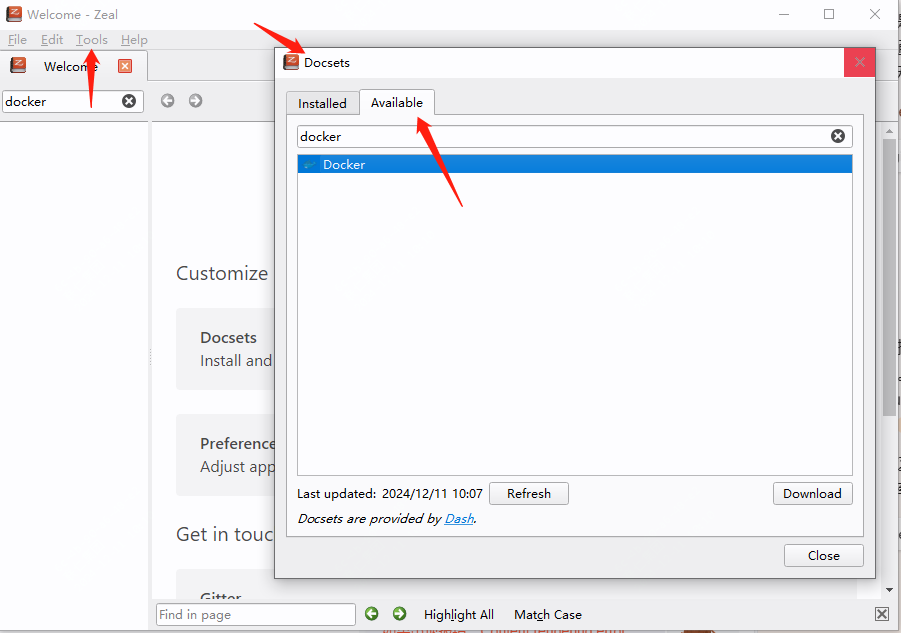Open the Tools menu

click(91, 40)
